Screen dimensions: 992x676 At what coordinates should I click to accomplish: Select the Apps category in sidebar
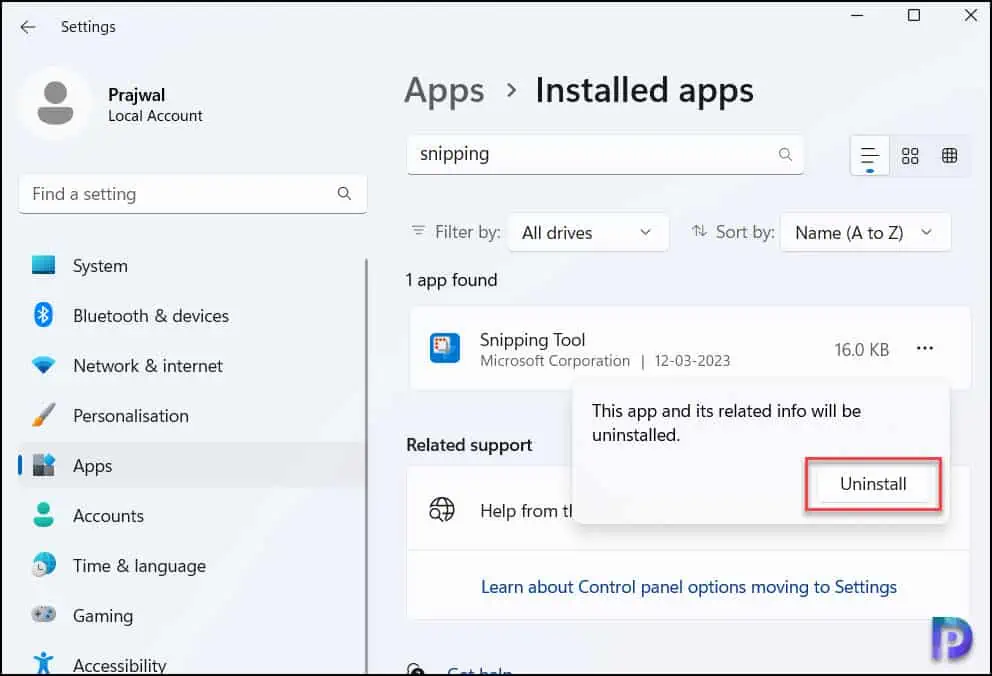click(192, 465)
